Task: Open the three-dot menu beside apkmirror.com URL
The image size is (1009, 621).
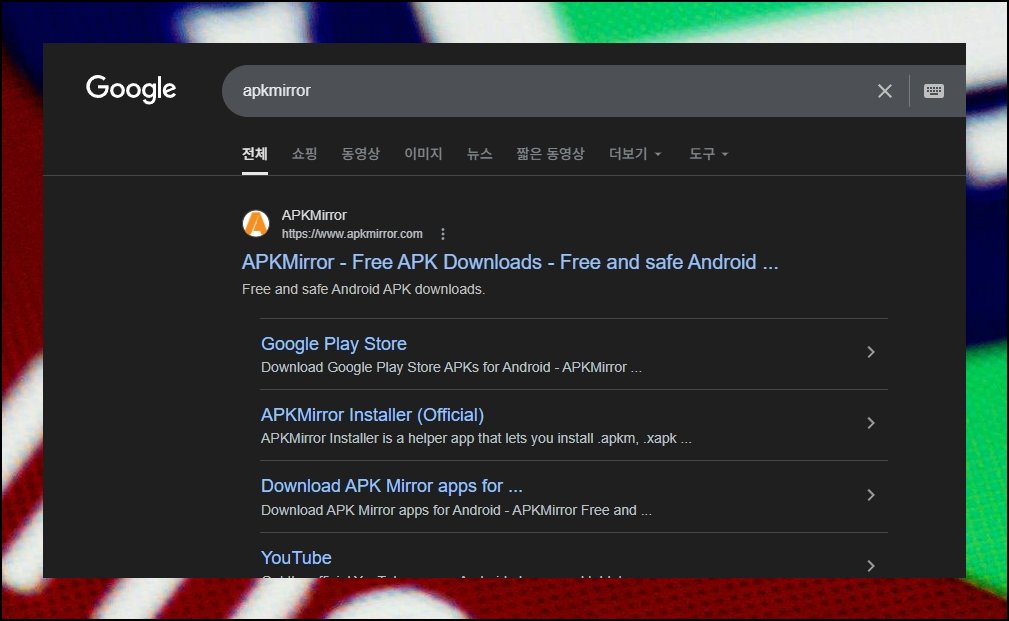Action: tap(443, 234)
